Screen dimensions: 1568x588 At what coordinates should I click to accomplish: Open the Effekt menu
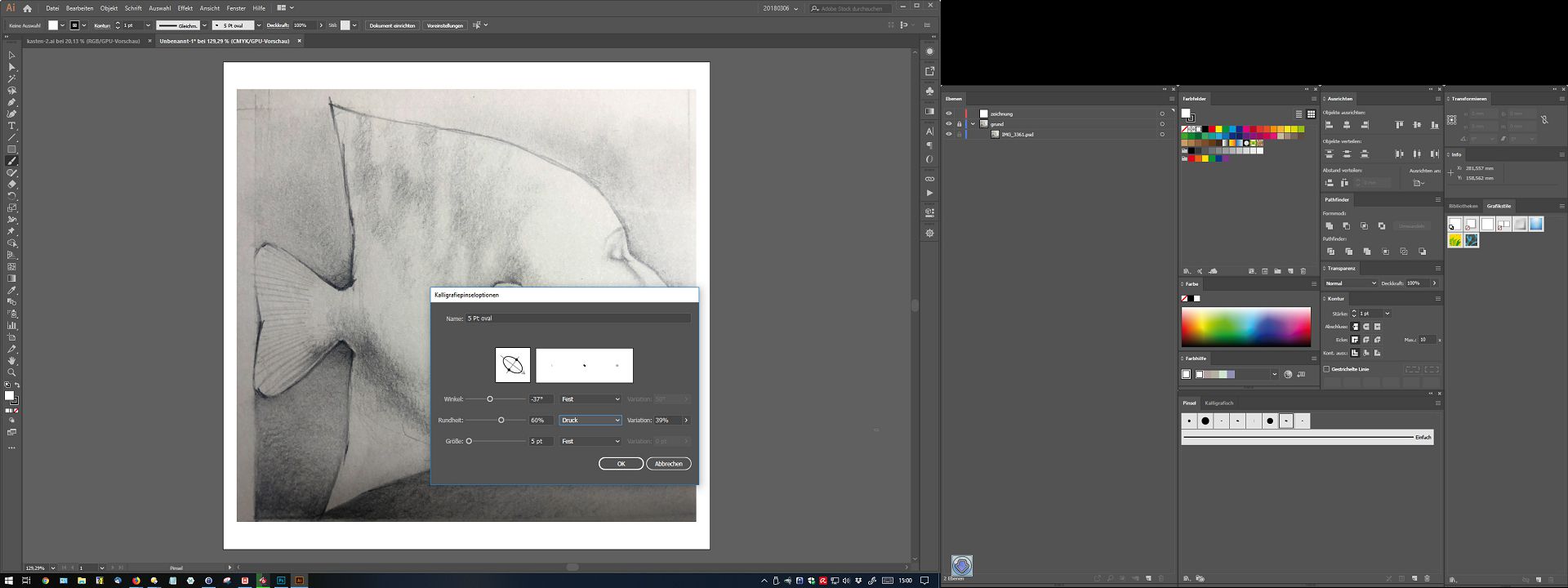[x=185, y=8]
